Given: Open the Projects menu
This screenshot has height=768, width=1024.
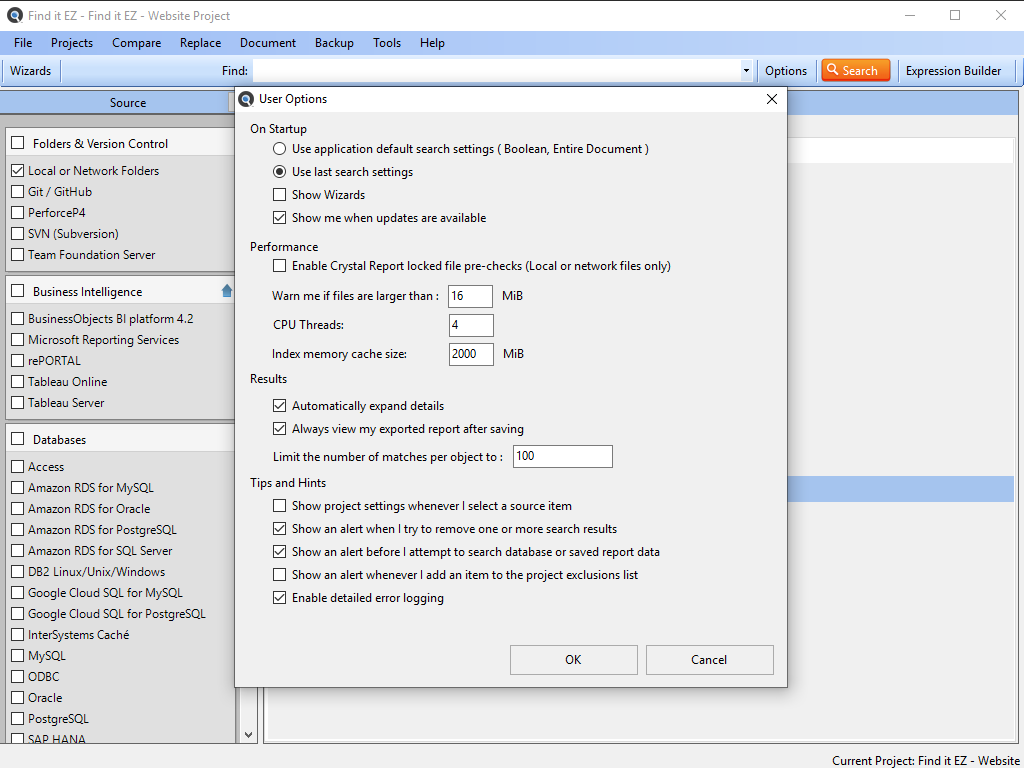Looking at the screenshot, I should pyautogui.click(x=72, y=43).
